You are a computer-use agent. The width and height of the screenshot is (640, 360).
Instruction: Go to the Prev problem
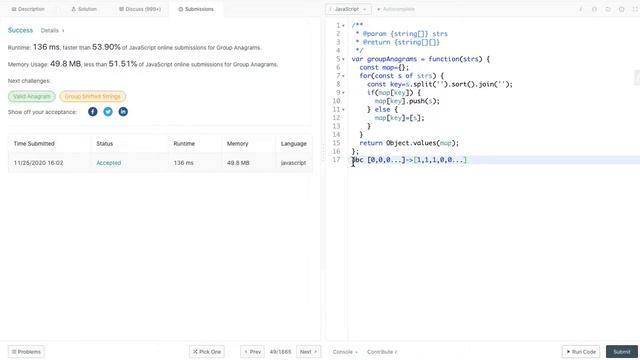pyautogui.click(x=252, y=352)
